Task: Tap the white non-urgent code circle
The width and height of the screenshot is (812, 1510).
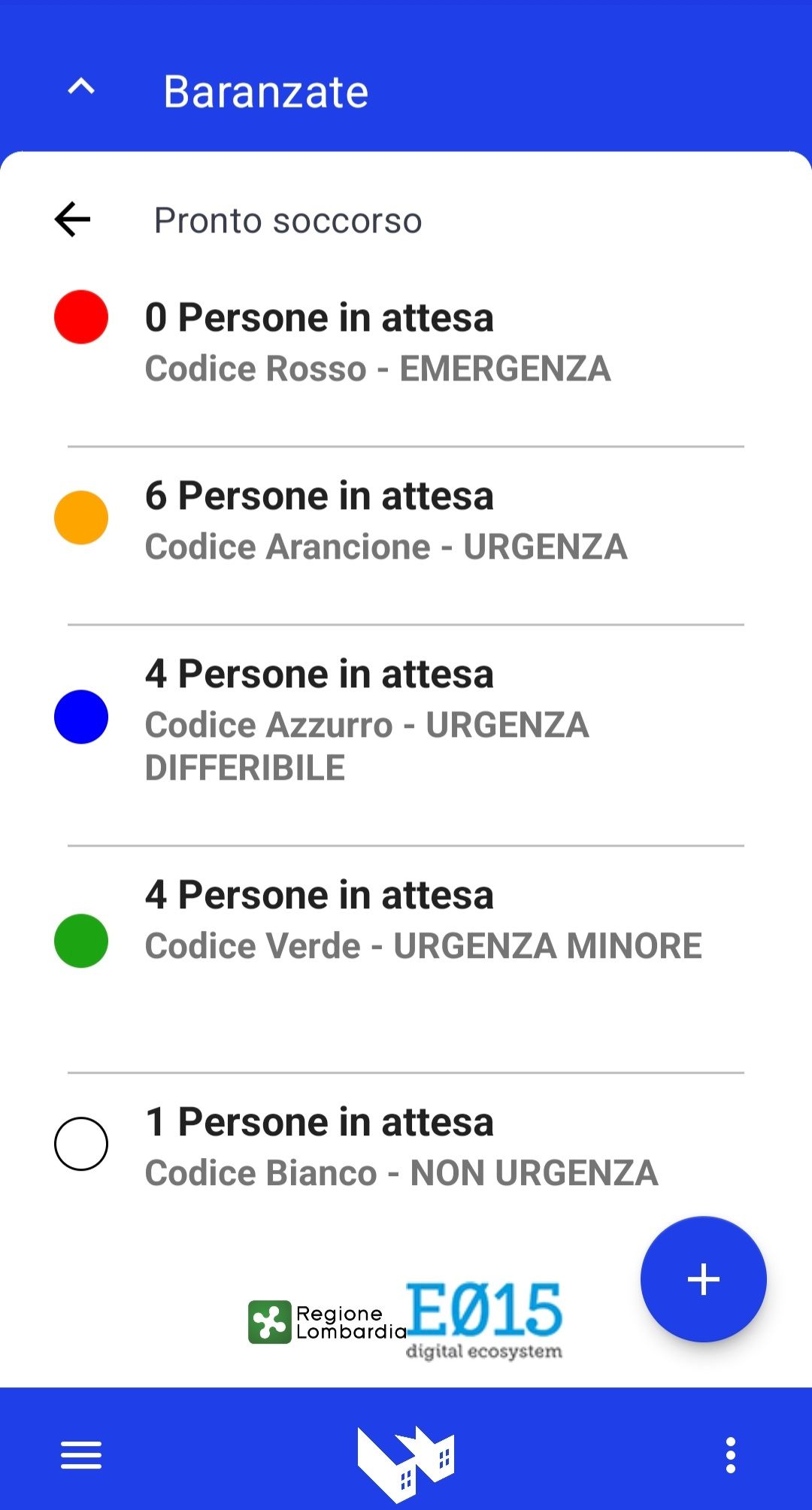Action: tap(81, 1144)
